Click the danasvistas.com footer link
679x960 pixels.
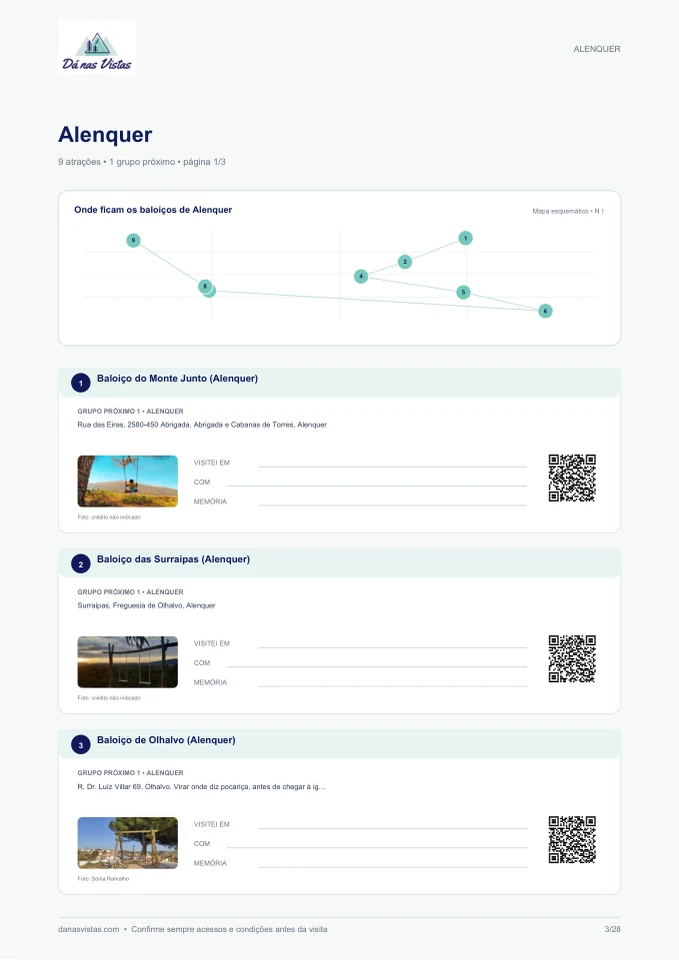click(89, 929)
